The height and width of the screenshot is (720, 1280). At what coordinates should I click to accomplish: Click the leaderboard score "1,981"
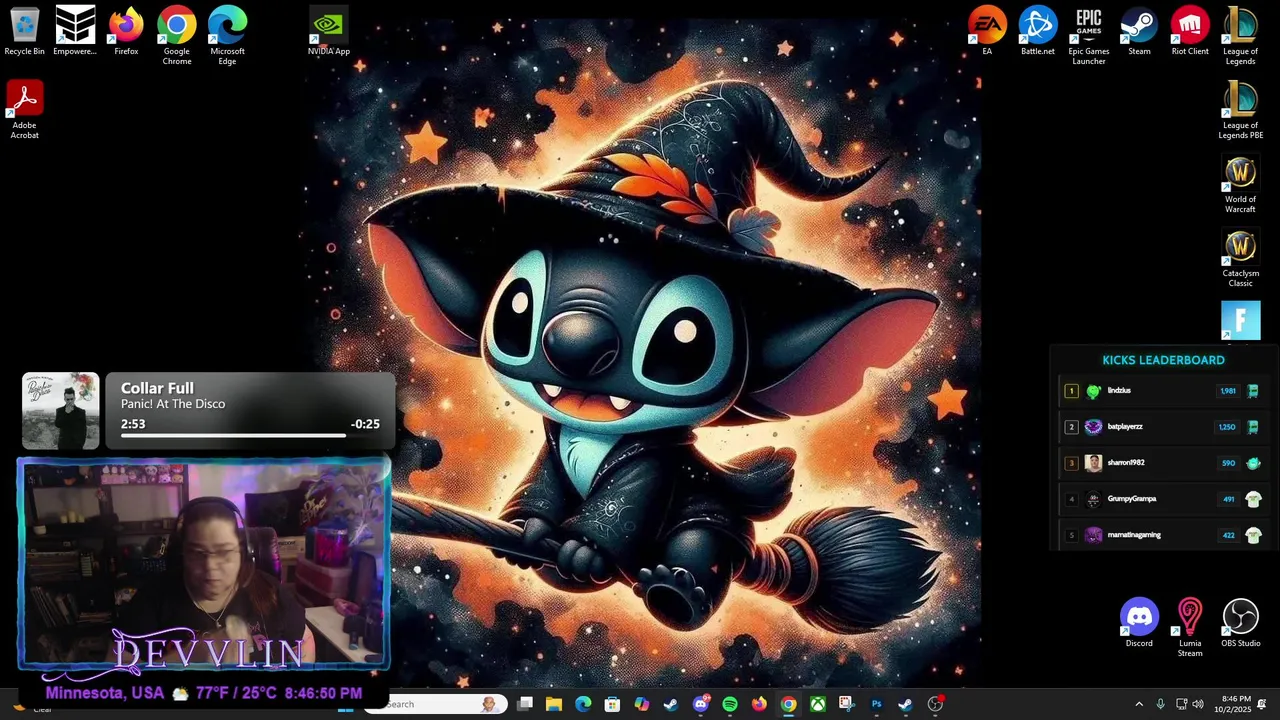1228,391
